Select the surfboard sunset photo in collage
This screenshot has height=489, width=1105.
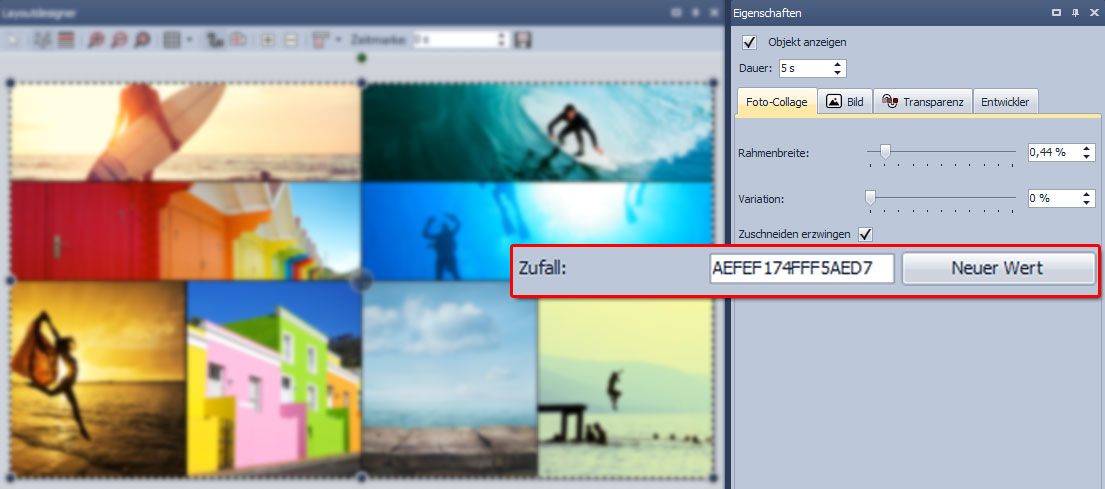point(185,132)
